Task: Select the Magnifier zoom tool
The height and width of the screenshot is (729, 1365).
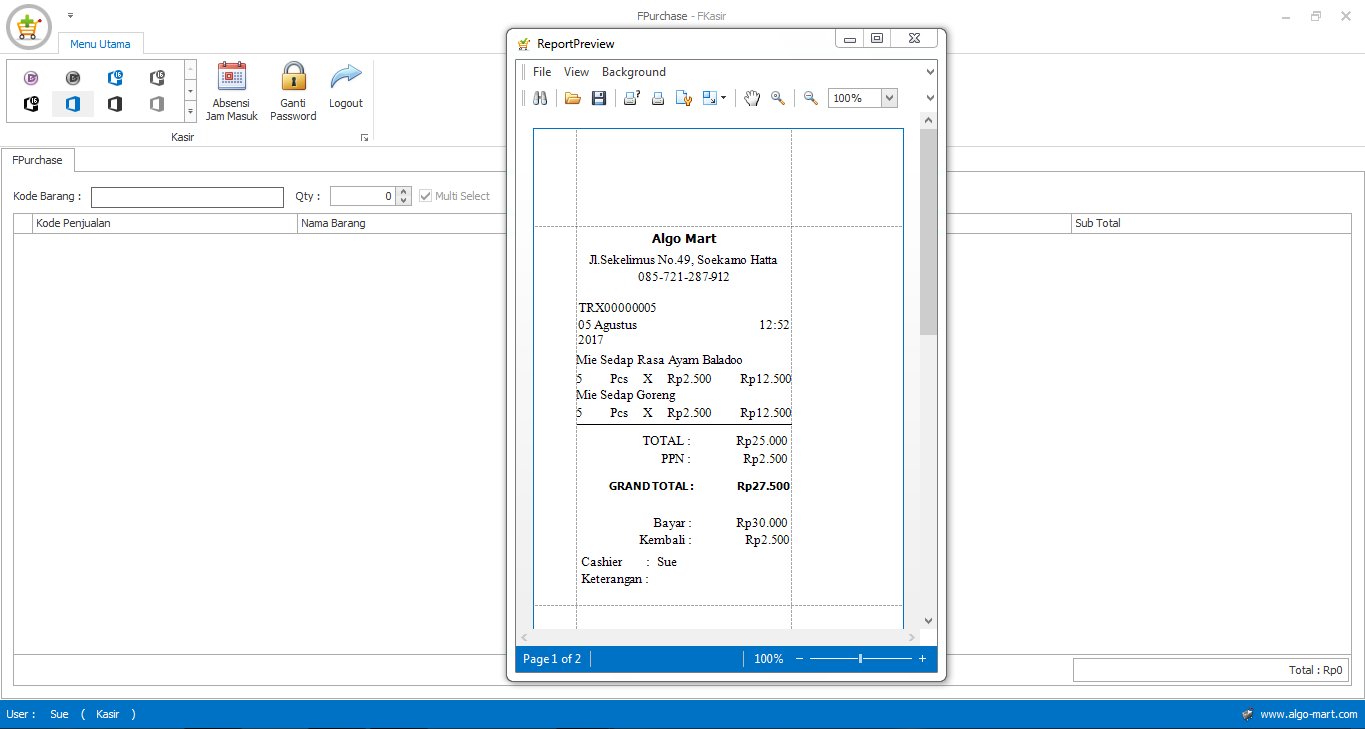Action: (x=778, y=97)
